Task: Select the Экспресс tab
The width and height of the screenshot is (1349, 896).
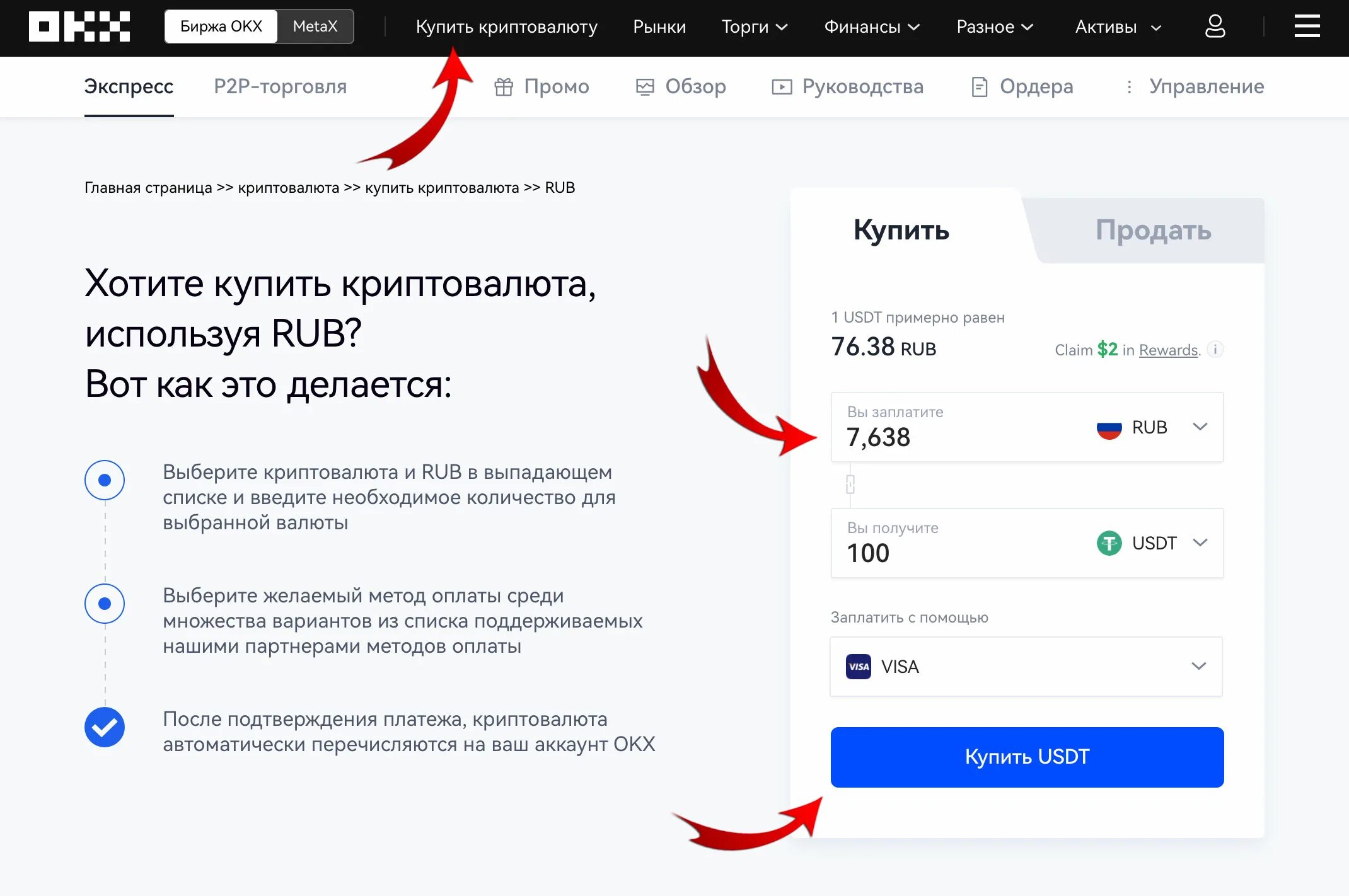Action: pos(129,86)
